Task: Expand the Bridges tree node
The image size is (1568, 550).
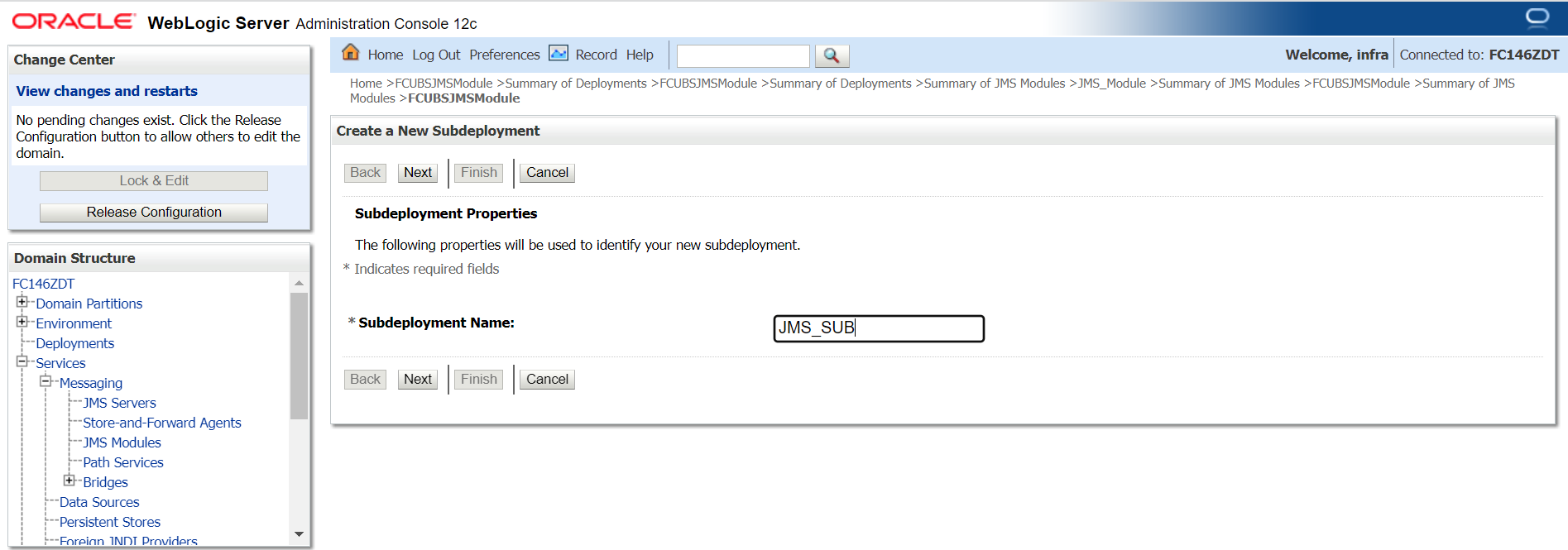Action: click(x=70, y=481)
